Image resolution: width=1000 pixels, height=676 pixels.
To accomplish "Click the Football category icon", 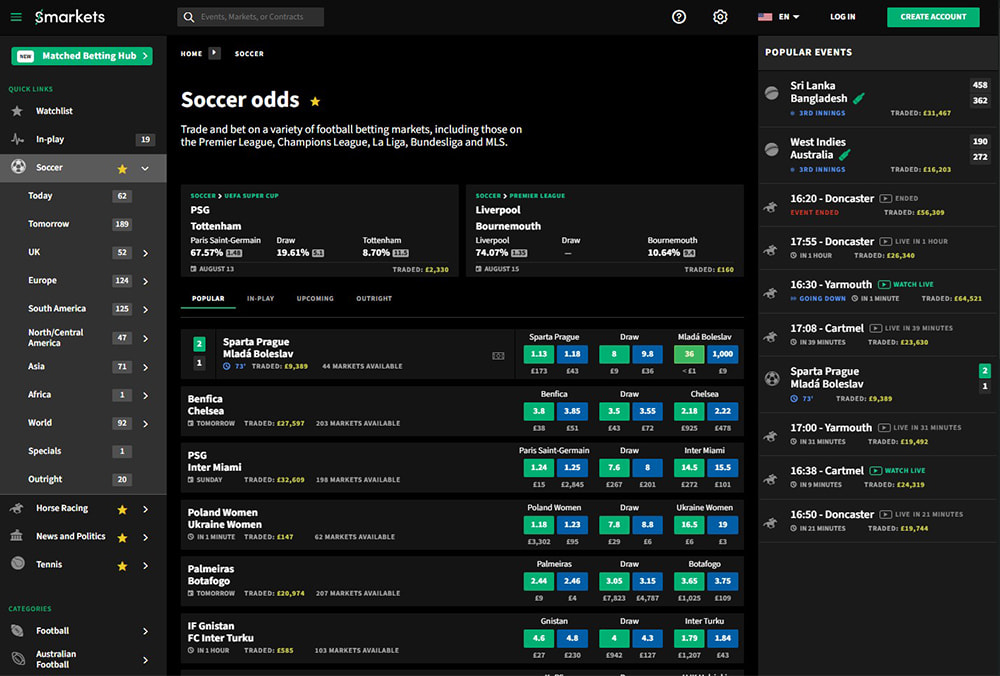I will (17, 631).
